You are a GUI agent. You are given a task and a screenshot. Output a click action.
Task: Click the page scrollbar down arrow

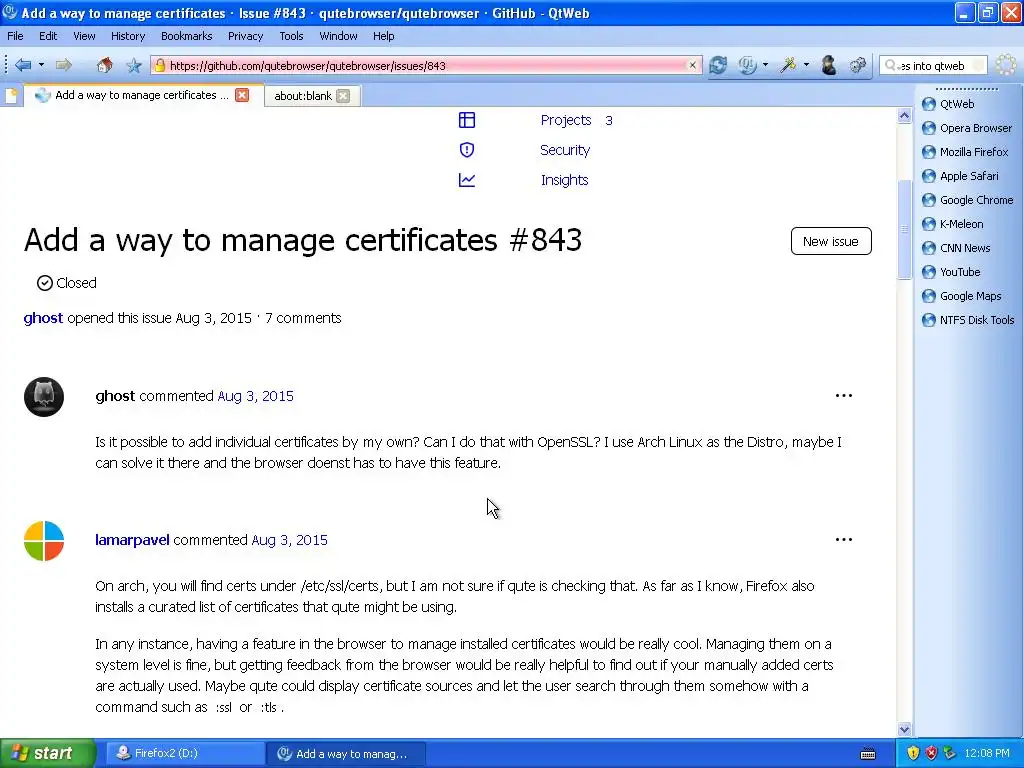click(904, 729)
